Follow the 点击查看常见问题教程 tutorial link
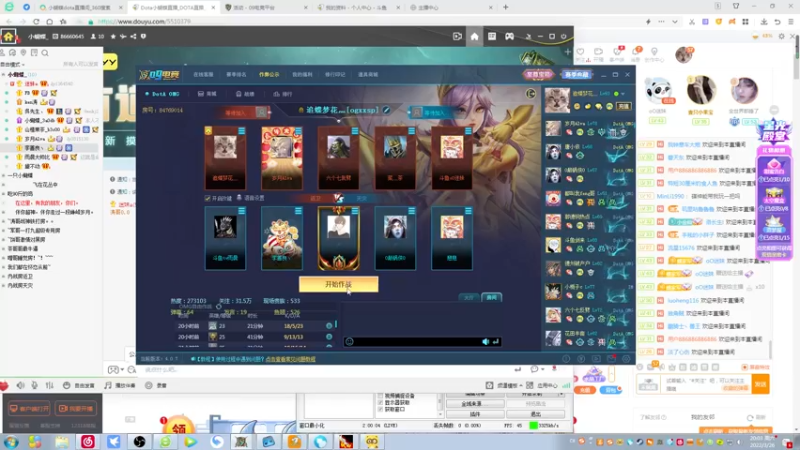Image resolution: width=800 pixels, height=450 pixels. click(290, 359)
